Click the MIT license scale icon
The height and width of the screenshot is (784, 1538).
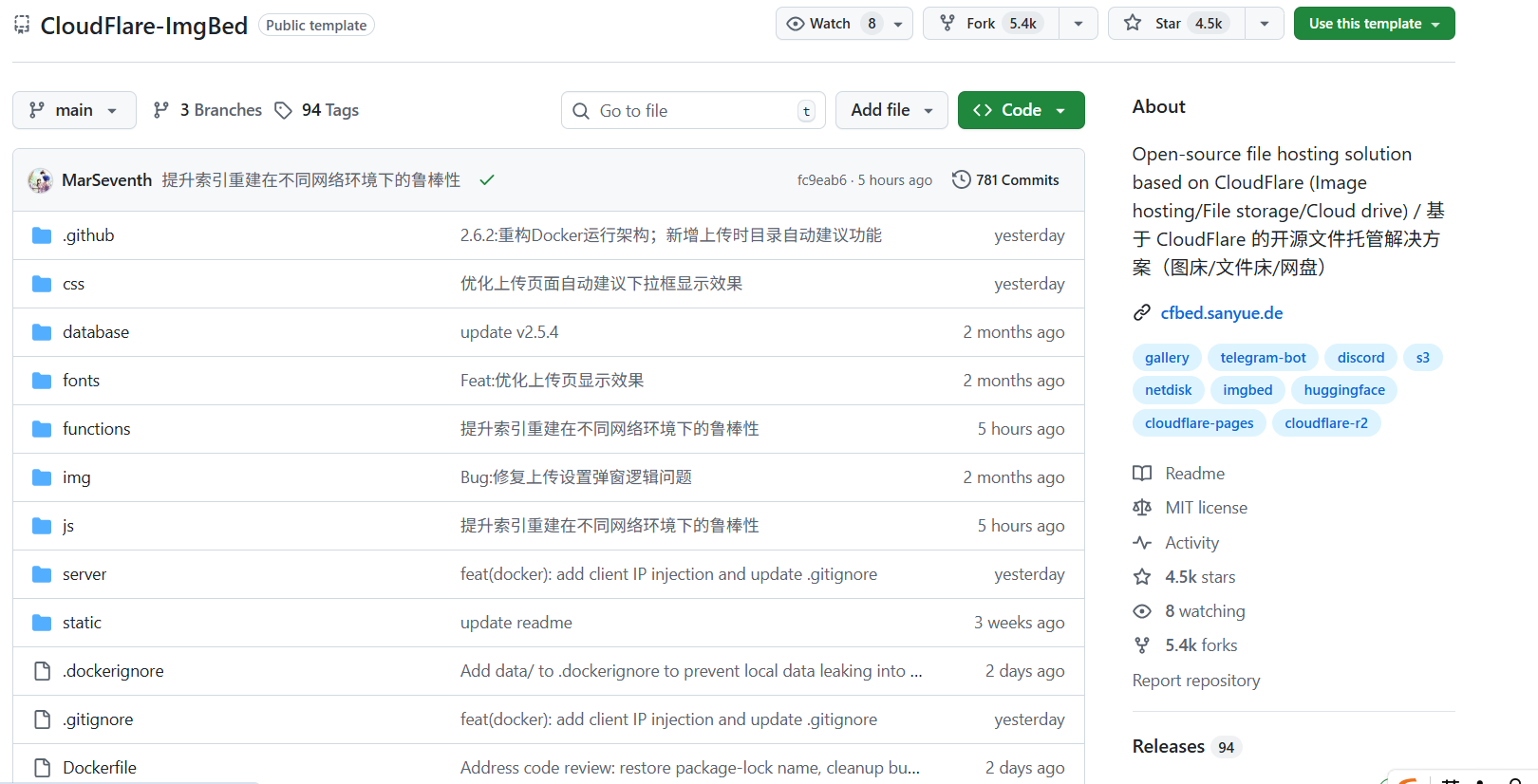(x=1142, y=508)
